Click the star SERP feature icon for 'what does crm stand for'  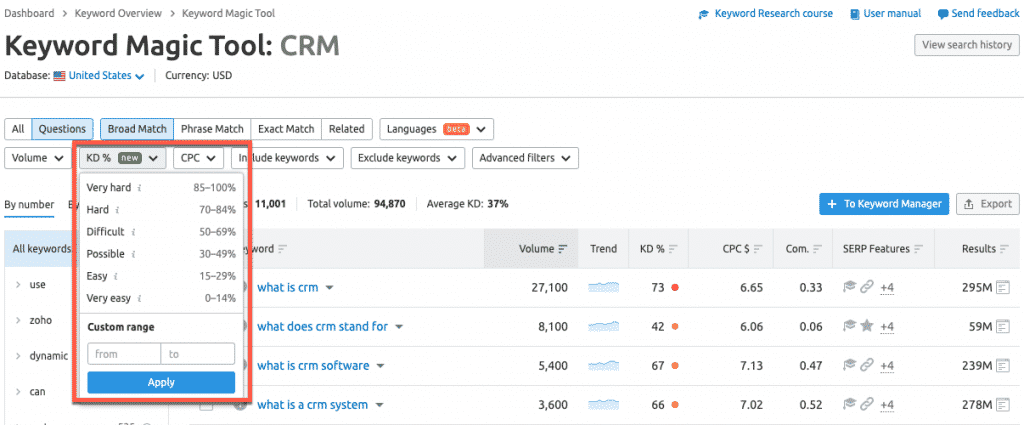click(x=867, y=327)
